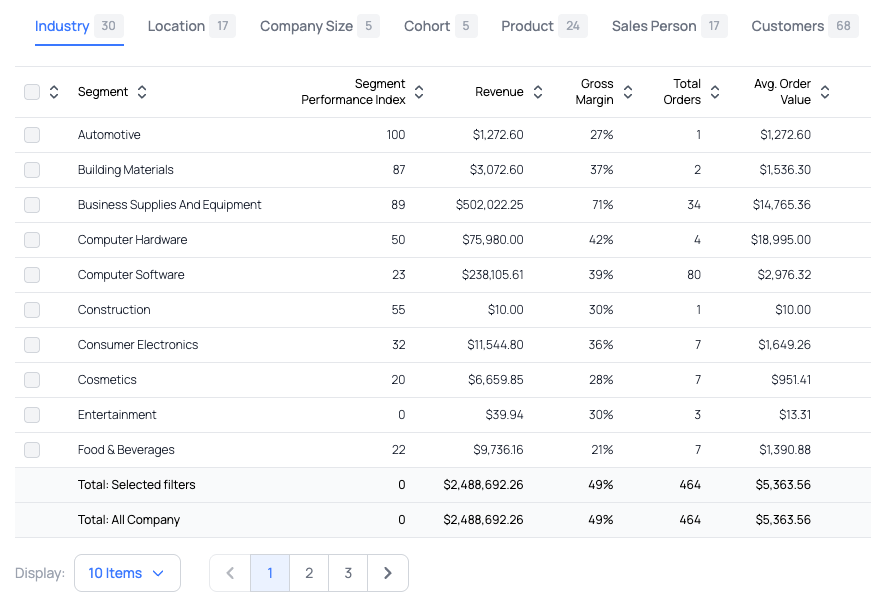
Task: Sort by Avg. Order Value arrows
Action: pyautogui.click(x=825, y=92)
